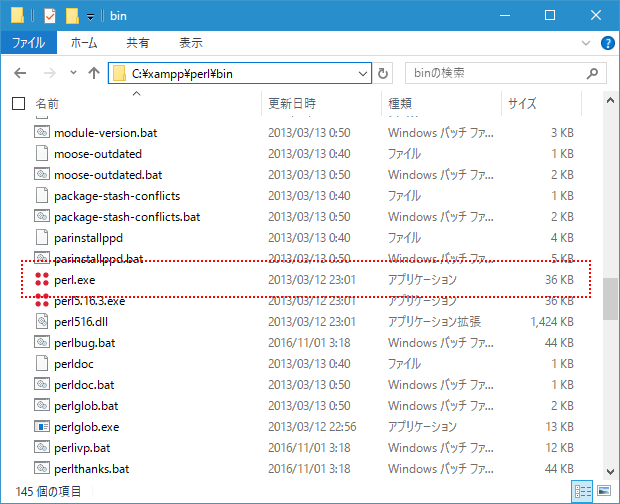Click the scroll up arrow
Image resolution: width=620 pixels, height=504 pixels.
coord(610,100)
